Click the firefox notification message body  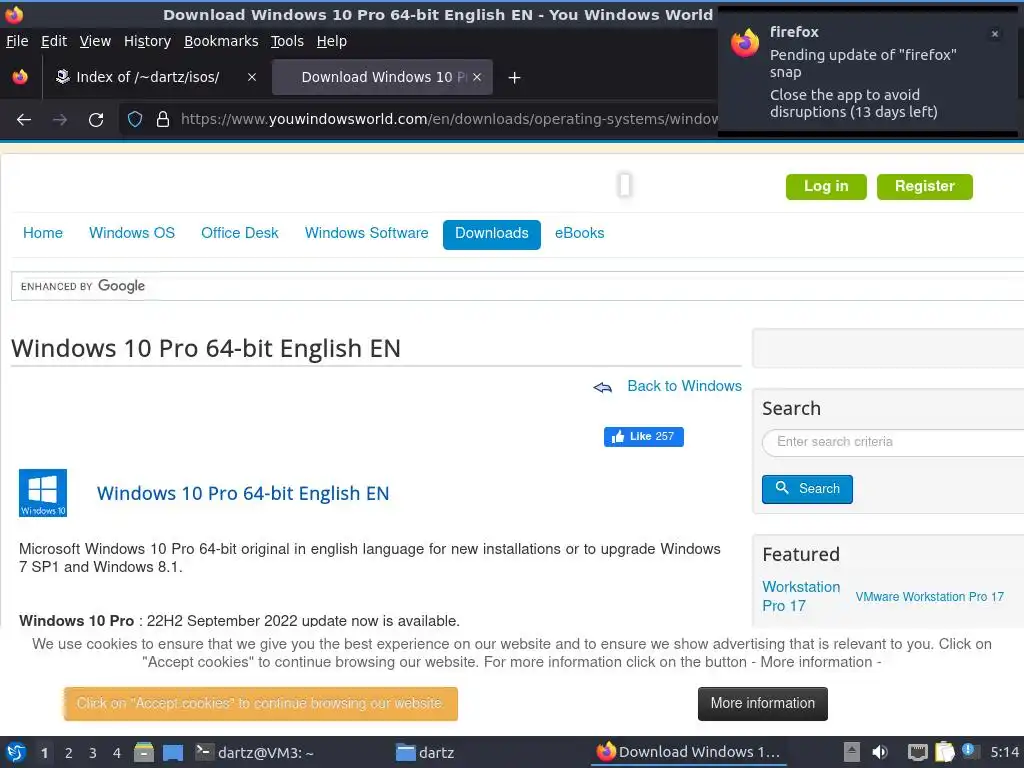click(x=862, y=84)
